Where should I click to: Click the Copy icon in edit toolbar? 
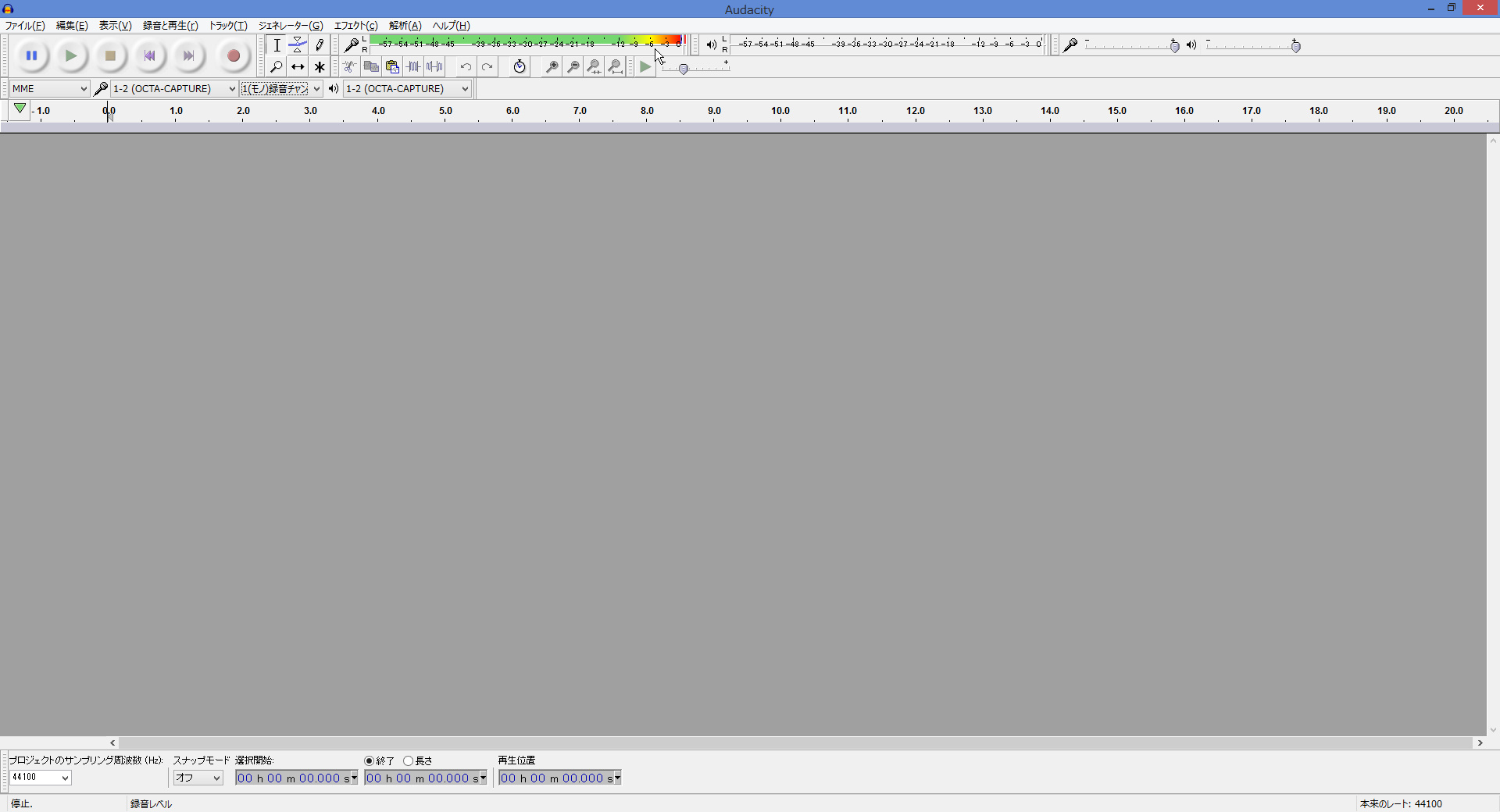[371, 66]
